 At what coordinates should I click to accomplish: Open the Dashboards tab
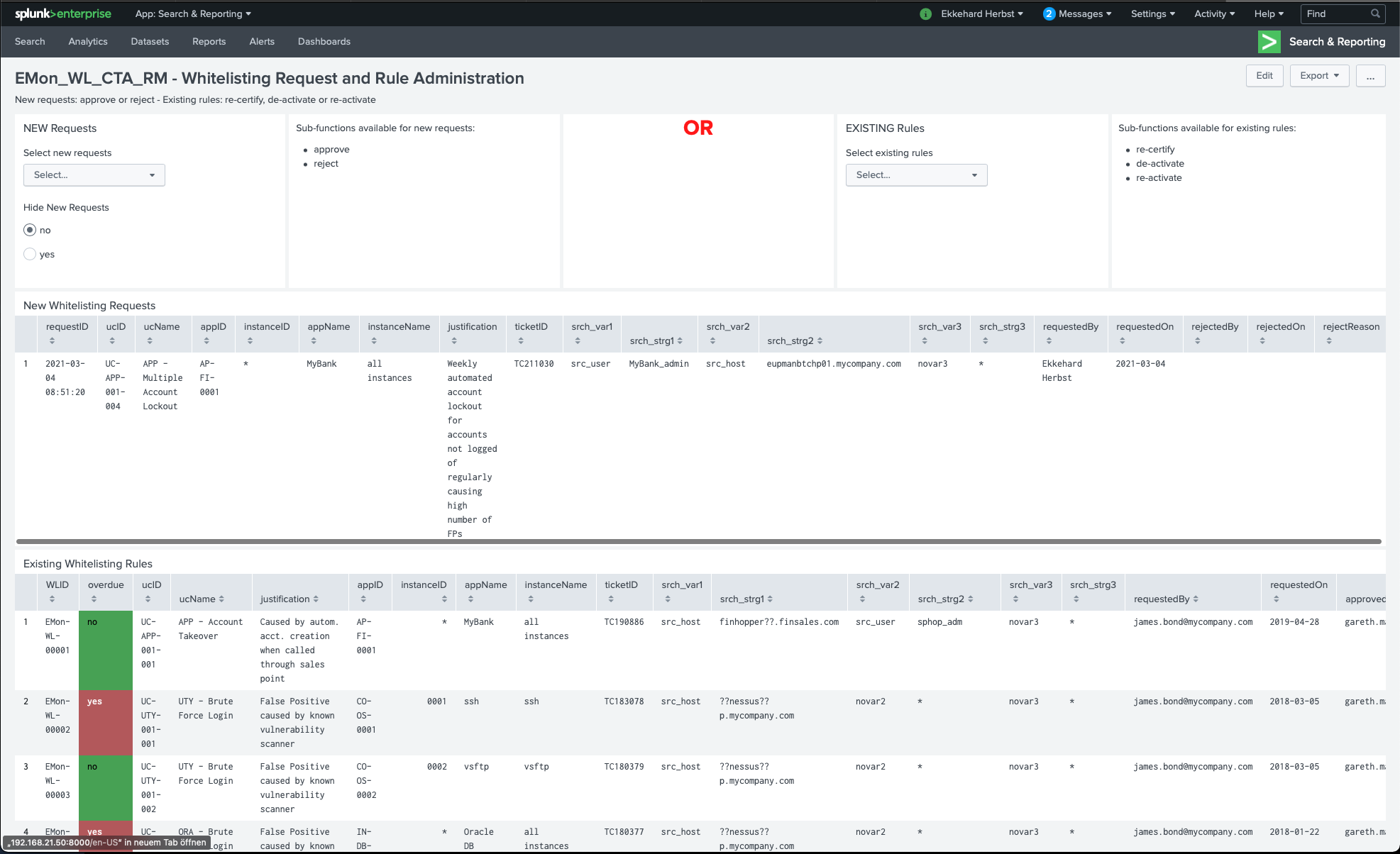[324, 42]
